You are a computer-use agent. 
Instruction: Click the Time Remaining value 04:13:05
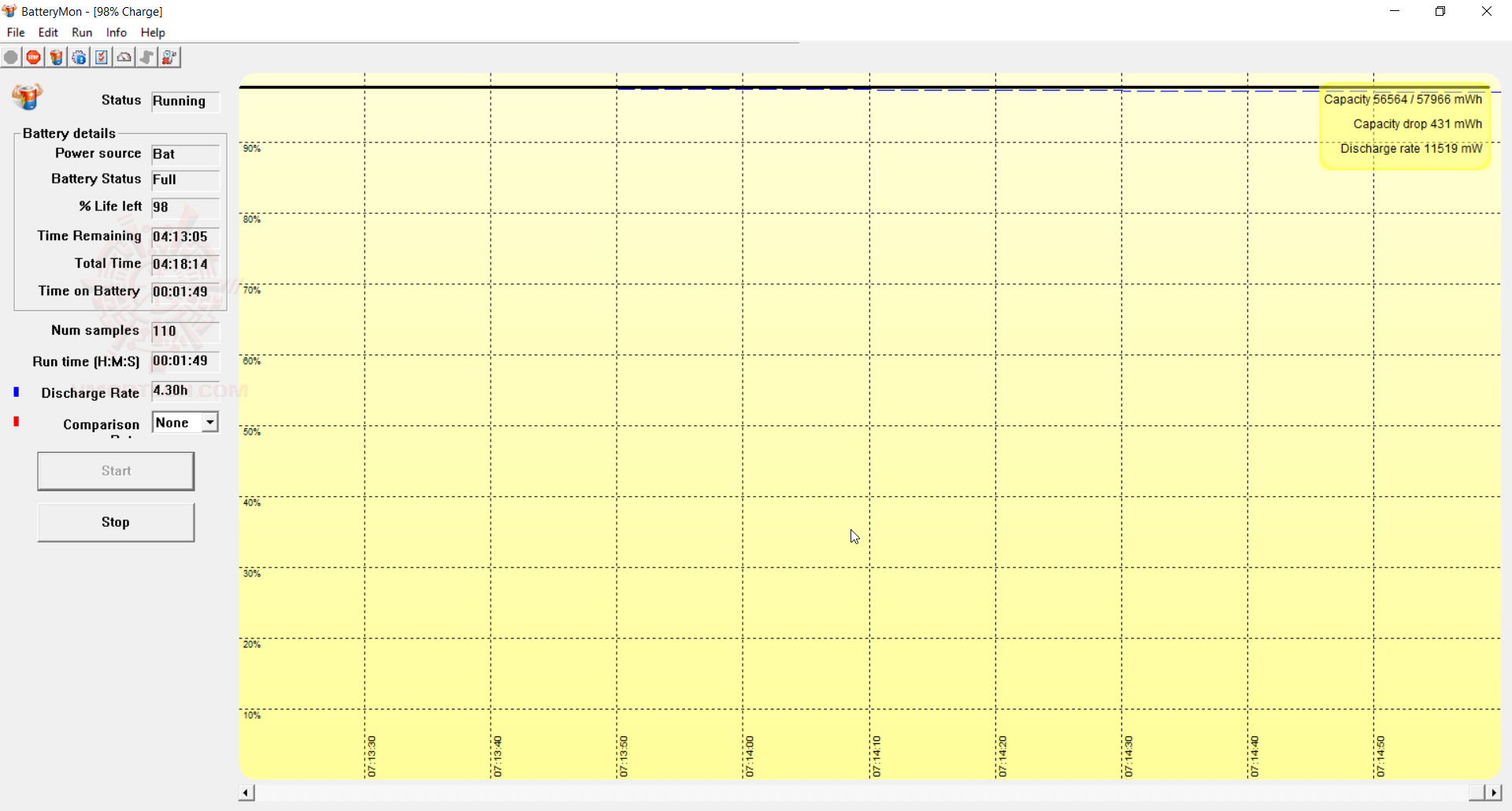click(x=185, y=237)
